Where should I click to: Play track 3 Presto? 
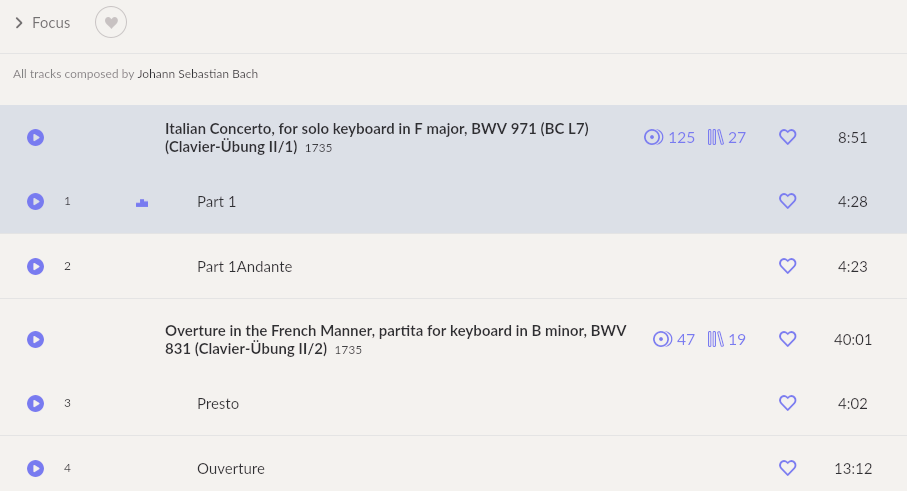coord(35,403)
